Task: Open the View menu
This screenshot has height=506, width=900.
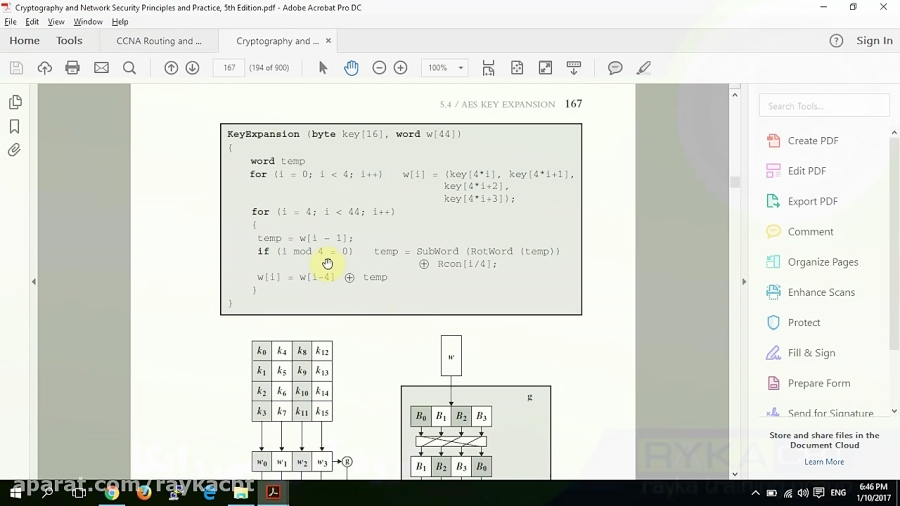Action: 56,22
